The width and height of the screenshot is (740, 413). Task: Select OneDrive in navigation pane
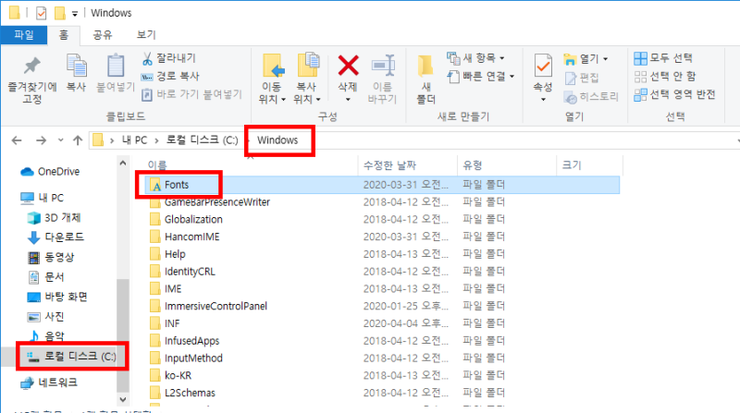(x=50, y=172)
